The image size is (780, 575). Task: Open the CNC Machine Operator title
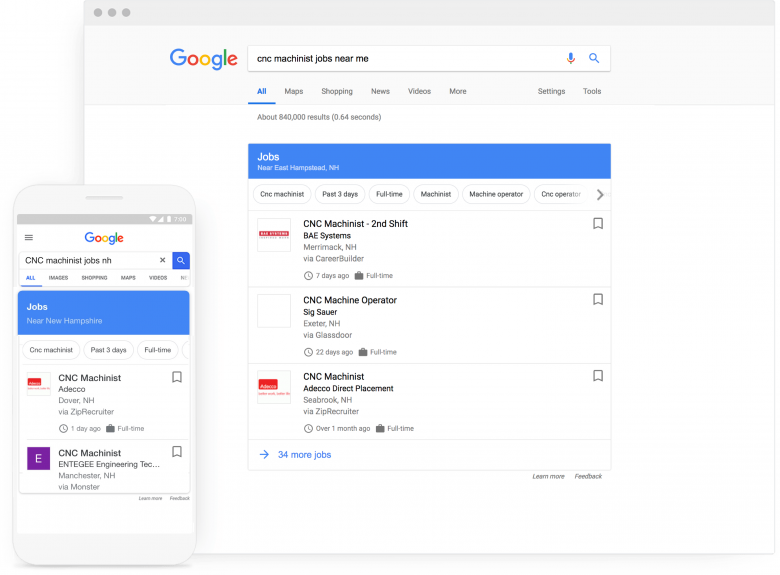350,300
